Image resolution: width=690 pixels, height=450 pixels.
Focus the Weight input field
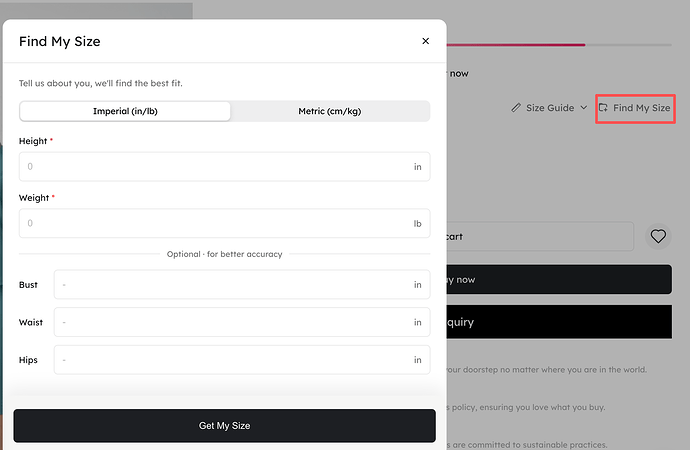pyautogui.click(x=224, y=223)
